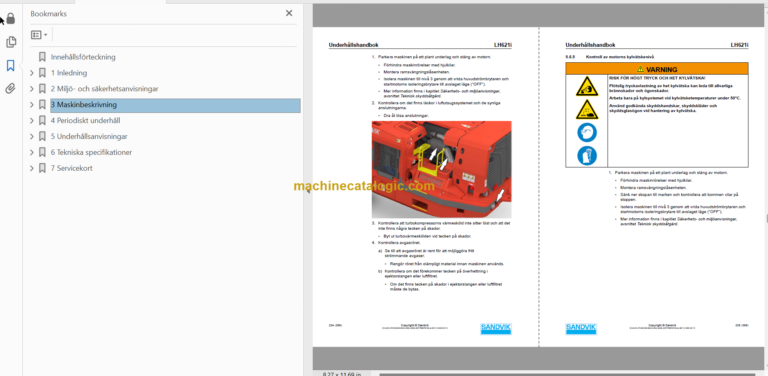Click the bookmark icon beside 4 Periodiskt underhåll
This screenshot has height=376, width=768.
click(43, 120)
